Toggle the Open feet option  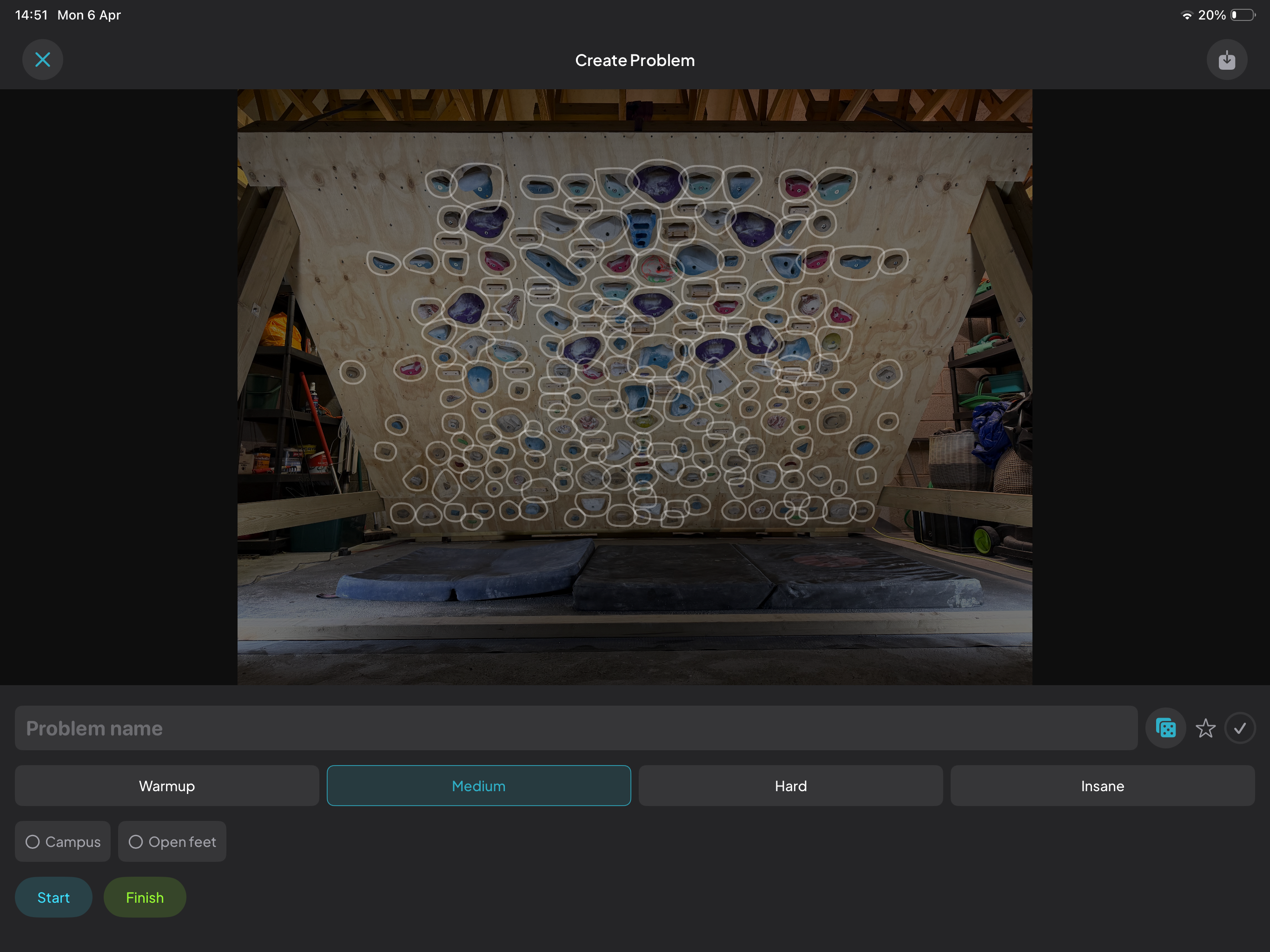172,841
